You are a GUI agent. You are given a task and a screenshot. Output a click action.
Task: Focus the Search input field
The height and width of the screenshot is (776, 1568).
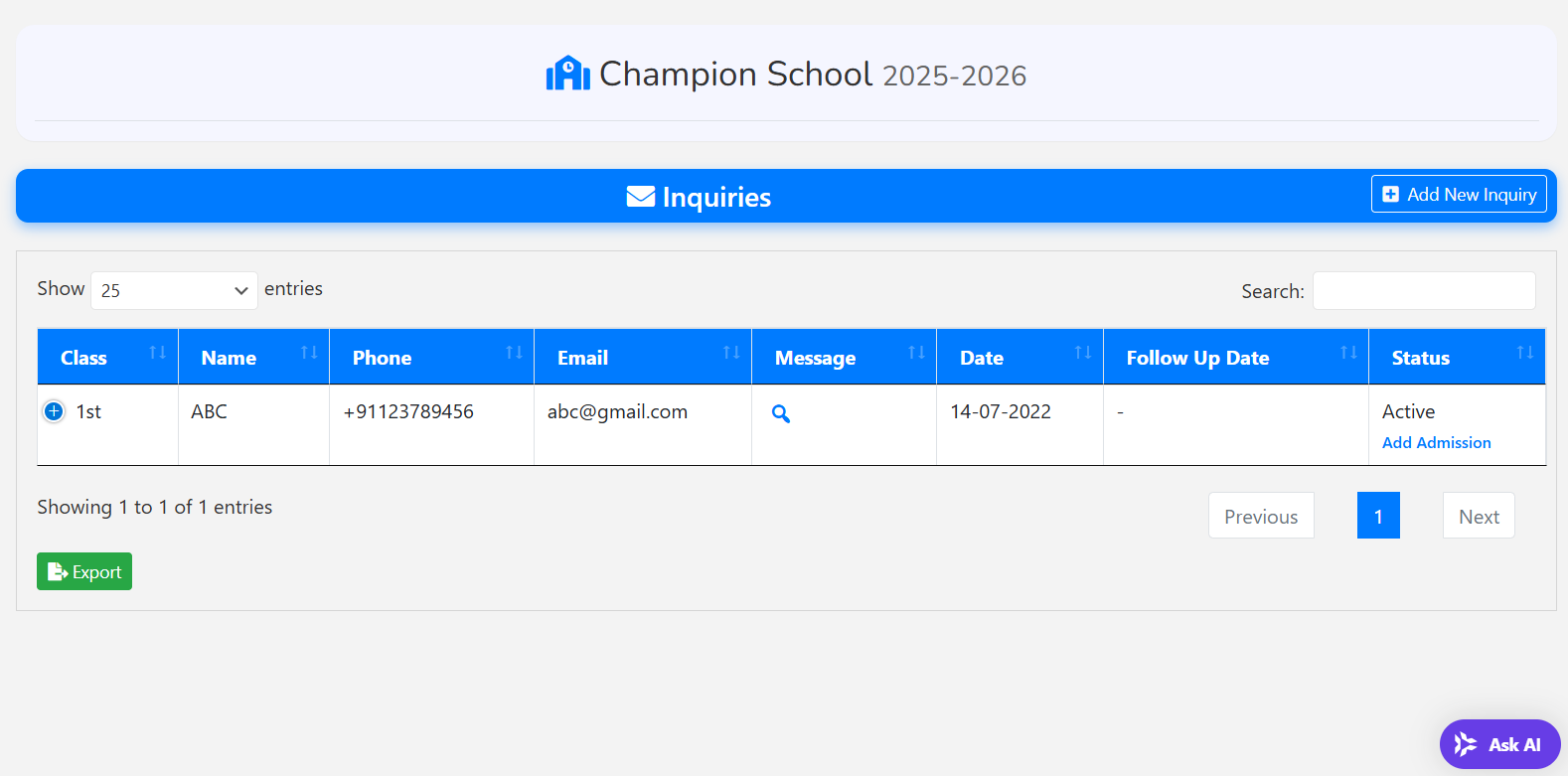tap(1423, 291)
